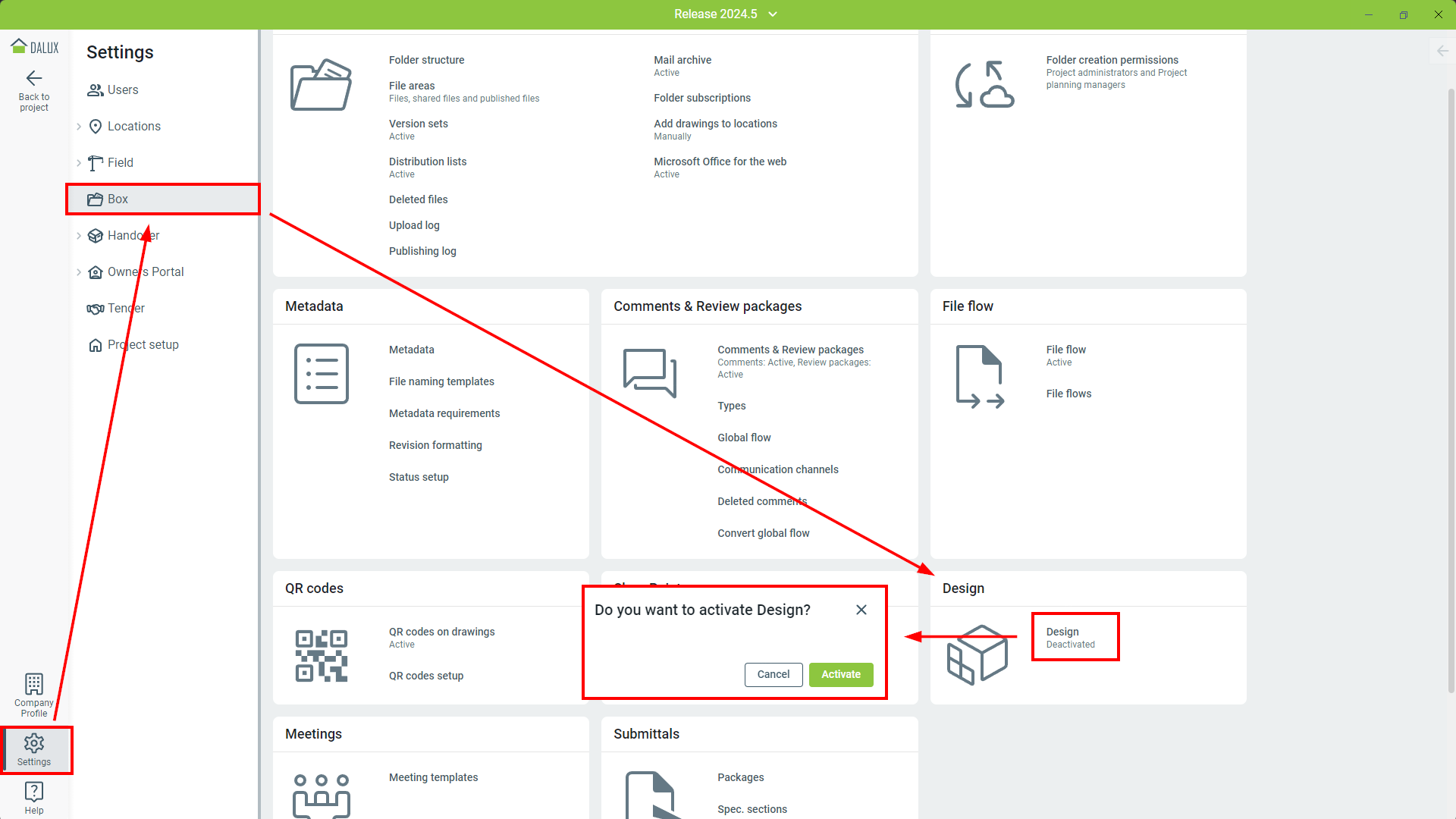This screenshot has height=819, width=1456.
Task: Click the Design cube icon
Action: point(977,654)
